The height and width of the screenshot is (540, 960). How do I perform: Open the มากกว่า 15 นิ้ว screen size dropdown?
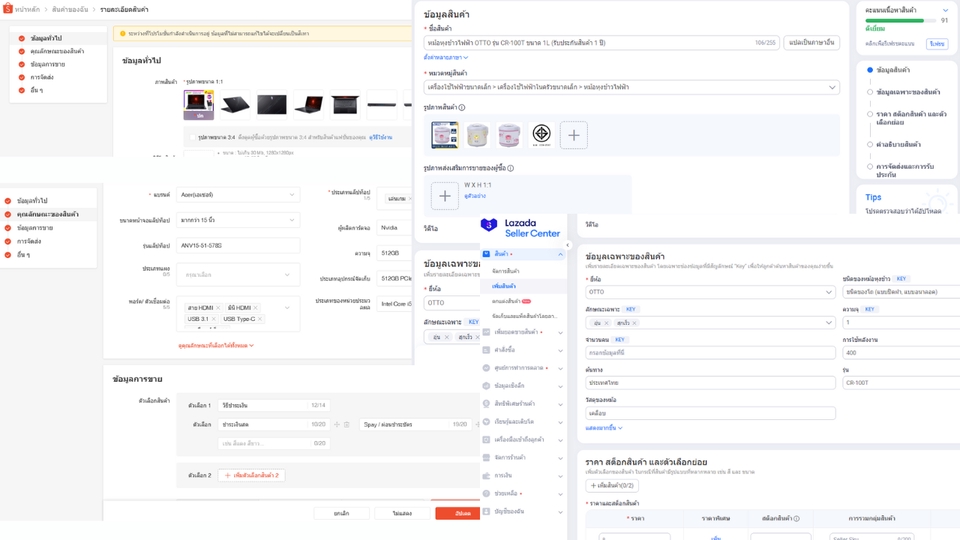pos(238,220)
